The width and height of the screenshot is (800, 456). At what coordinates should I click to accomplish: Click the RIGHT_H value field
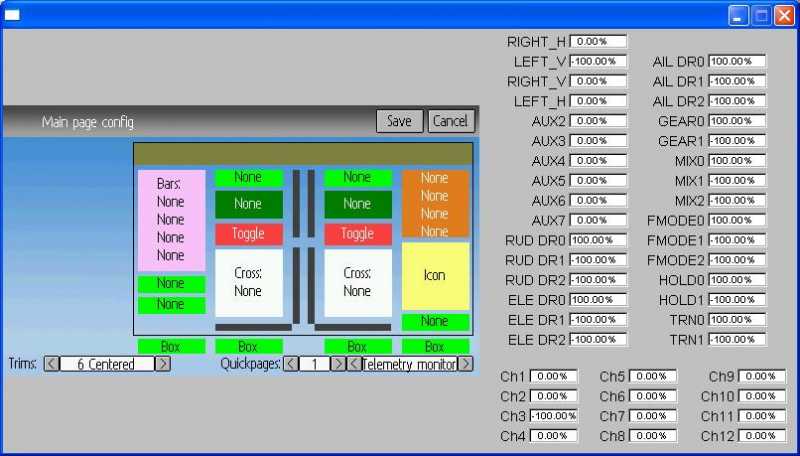coord(598,41)
